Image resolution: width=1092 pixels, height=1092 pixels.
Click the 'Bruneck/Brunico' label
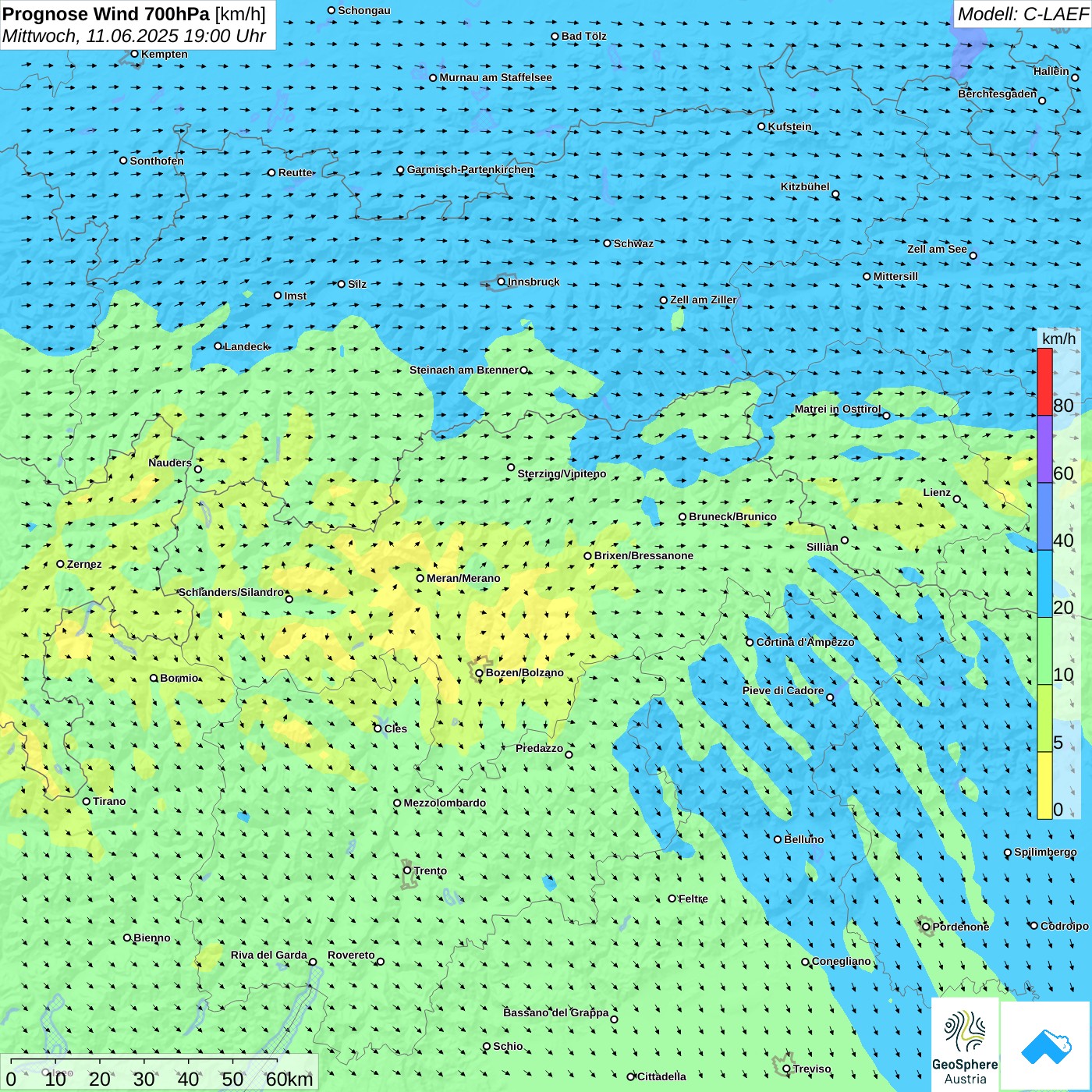pos(732,516)
